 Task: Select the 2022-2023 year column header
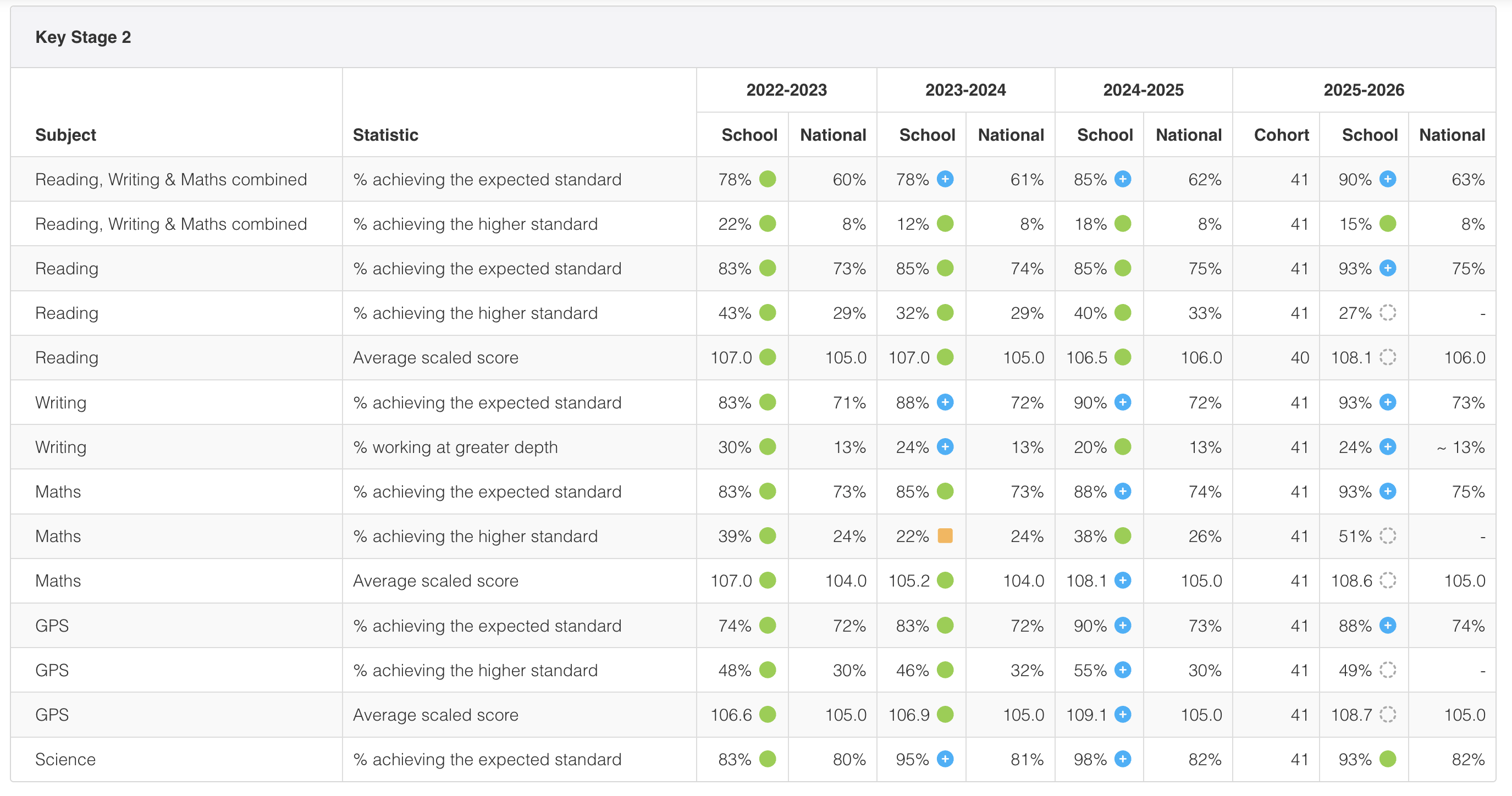787,90
